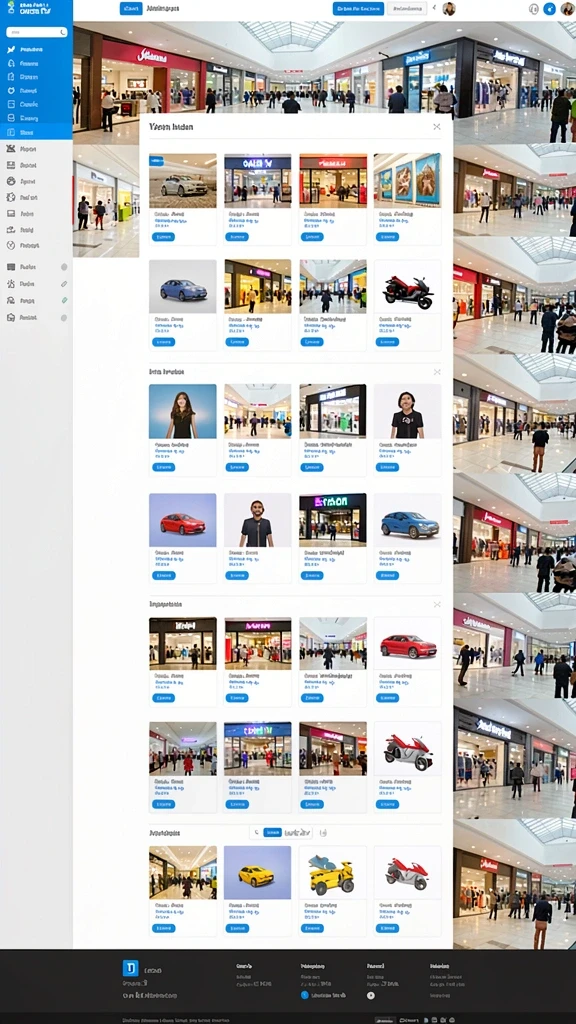Open the woman in black dress on blue background thumbnail

[183, 411]
